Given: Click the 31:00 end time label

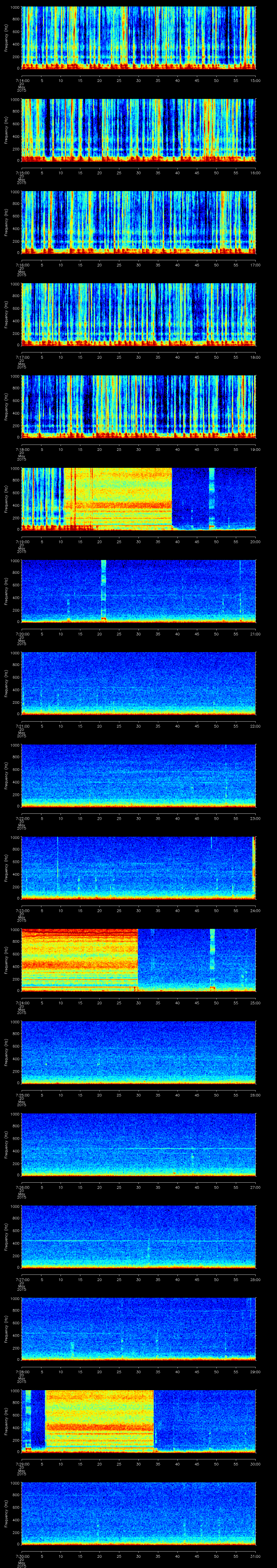Looking at the screenshot, I should [x=255, y=1556].
